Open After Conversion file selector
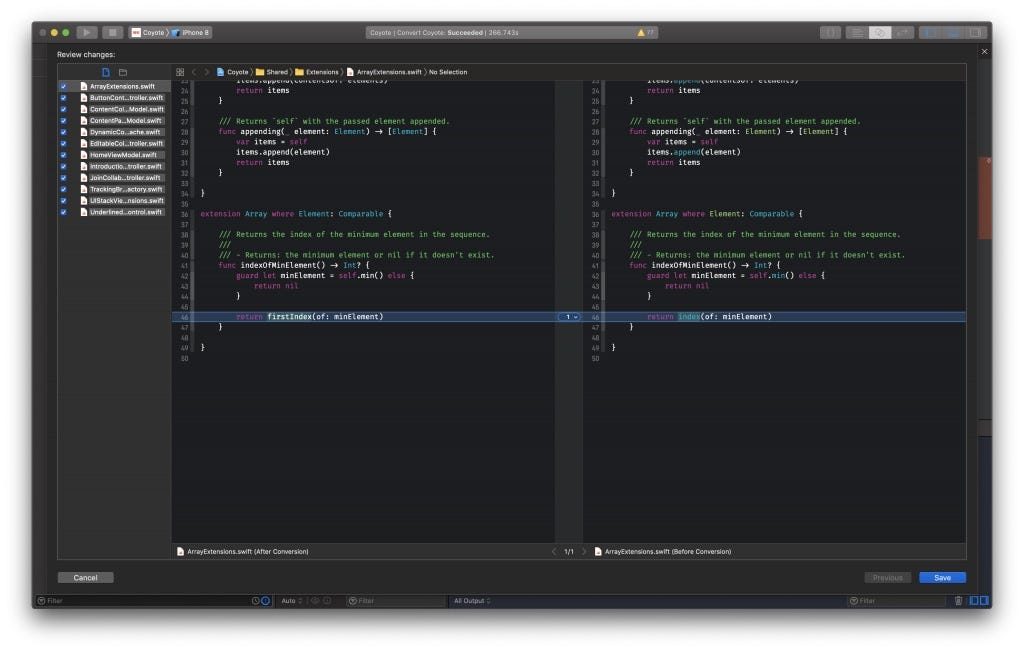The width and height of the screenshot is (1024, 651). pyautogui.click(x=242, y=552)
